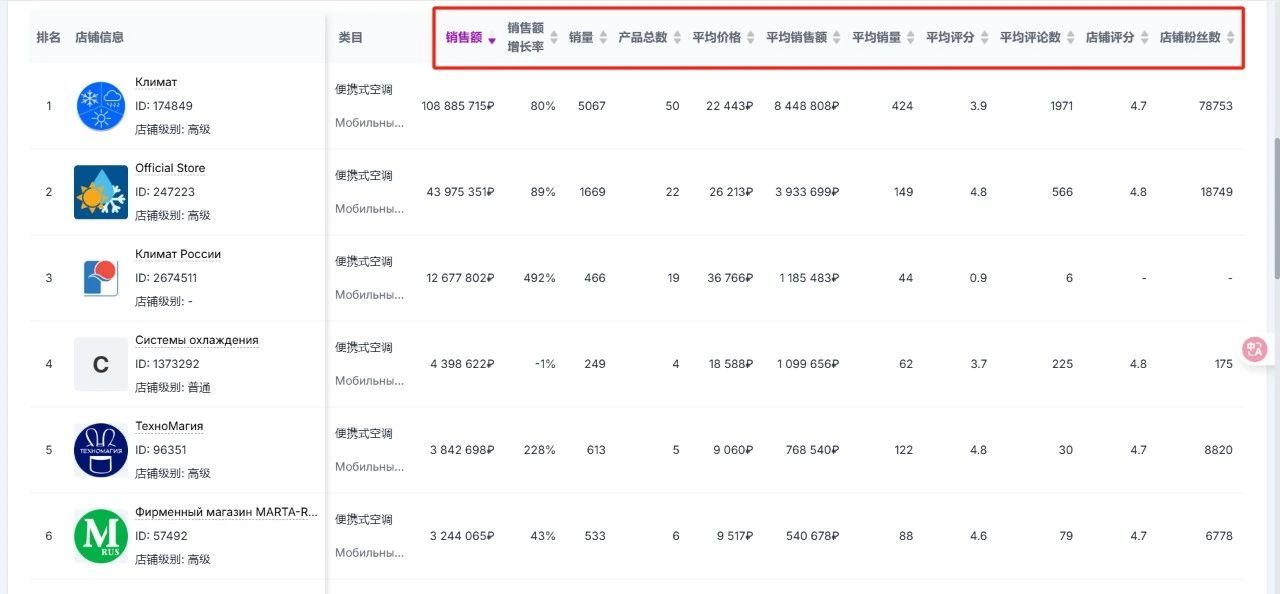Sort by 店铺粉丝数 column header
The height and width of the screenshot is (594, 1280).
pos(1197,38)
